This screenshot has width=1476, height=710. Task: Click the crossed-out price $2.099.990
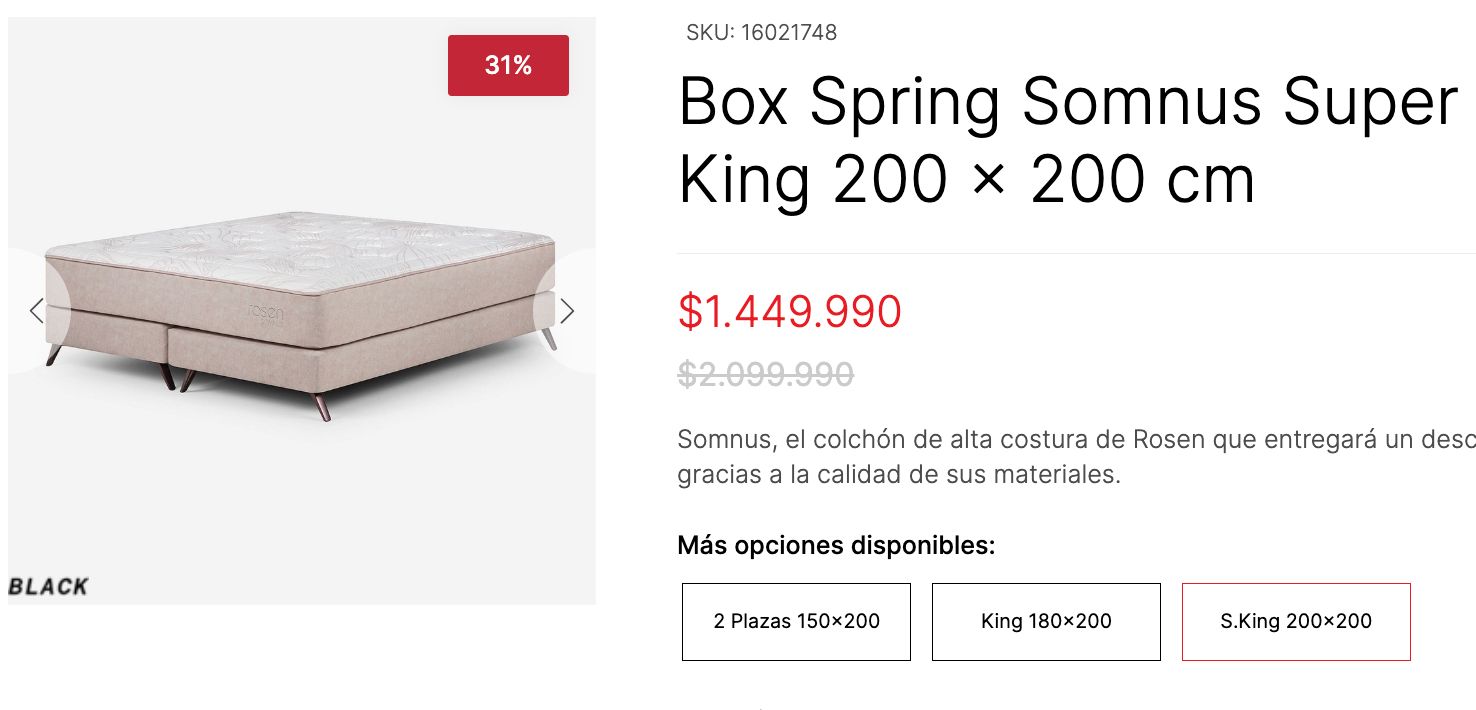[x=766, y=374]
